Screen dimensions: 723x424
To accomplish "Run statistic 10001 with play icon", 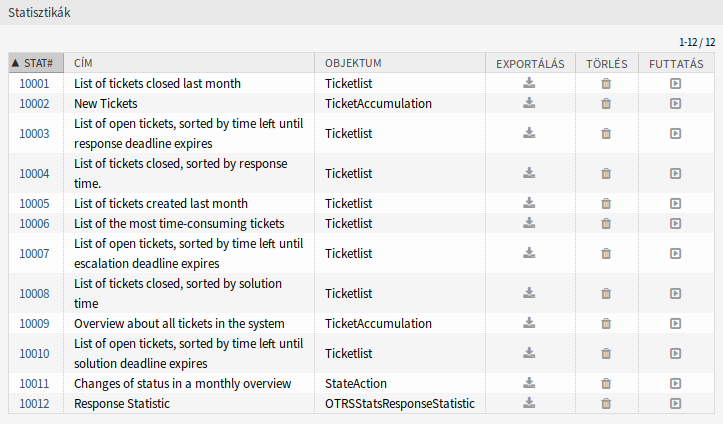I will click(675, 83).
